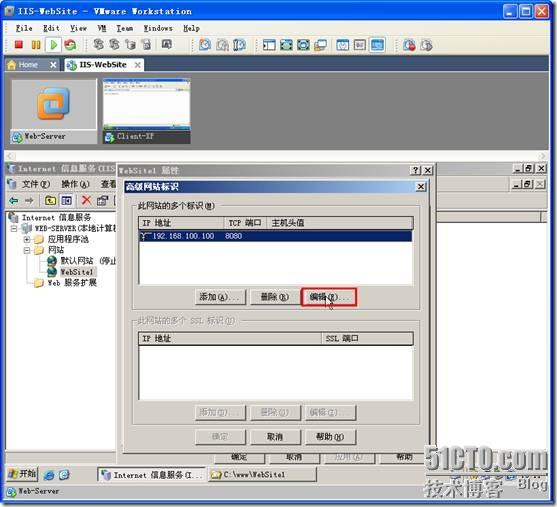Viewport: 557px width, 507px height.
Task: Toggle the show/hide console tree icon in IIS
Action: click(66, 200)
